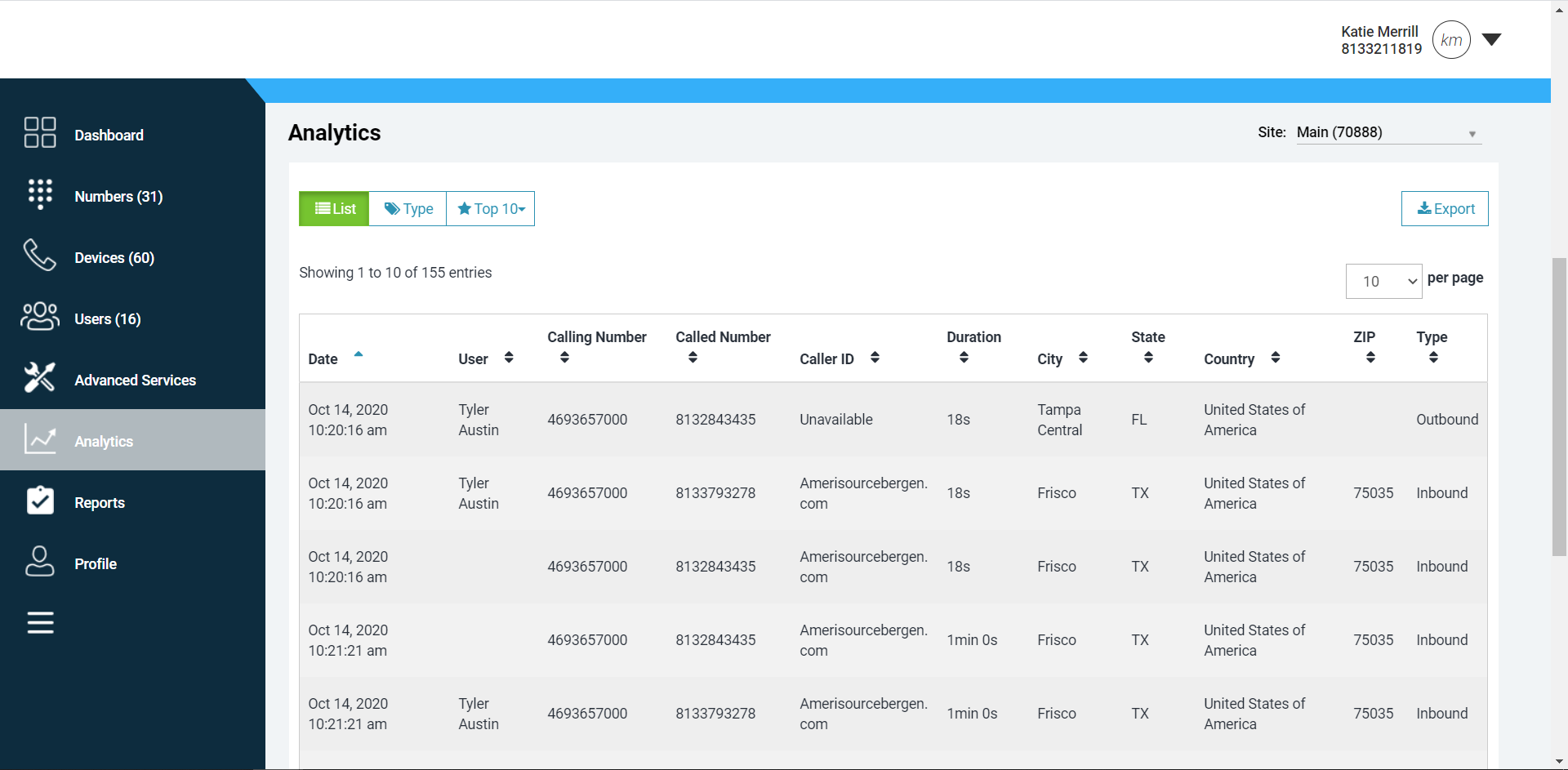Viewport: 1568px width, 770px height.
Task: Click the 'Showing 1 to 10 of 155 entries' text
Action: point(395,273)
